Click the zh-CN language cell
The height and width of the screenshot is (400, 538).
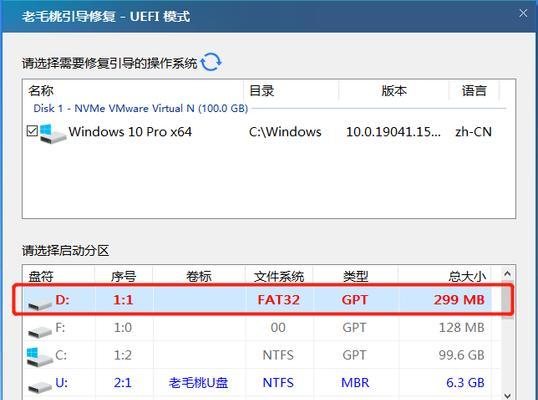point(473,132)
